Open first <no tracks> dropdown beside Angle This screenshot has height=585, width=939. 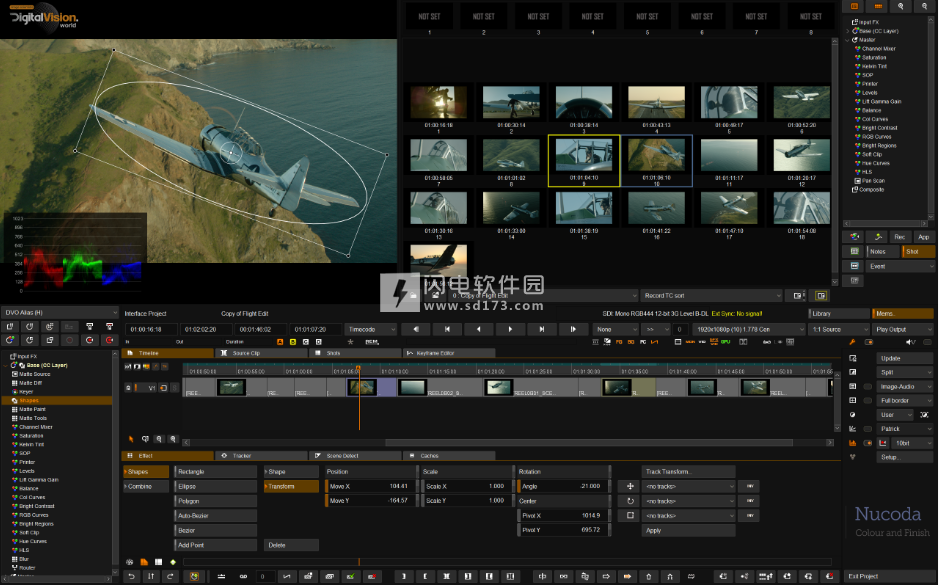click(689, 486)
